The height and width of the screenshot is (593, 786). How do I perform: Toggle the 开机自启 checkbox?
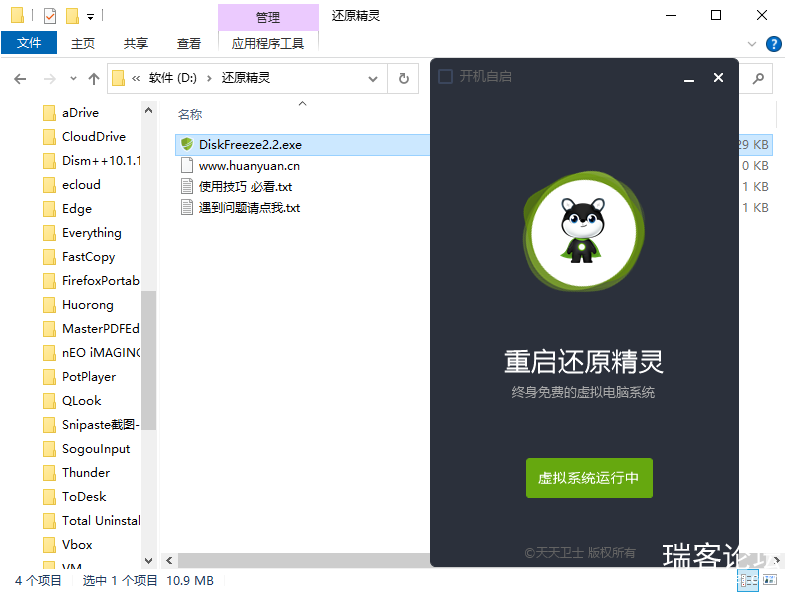446,77
